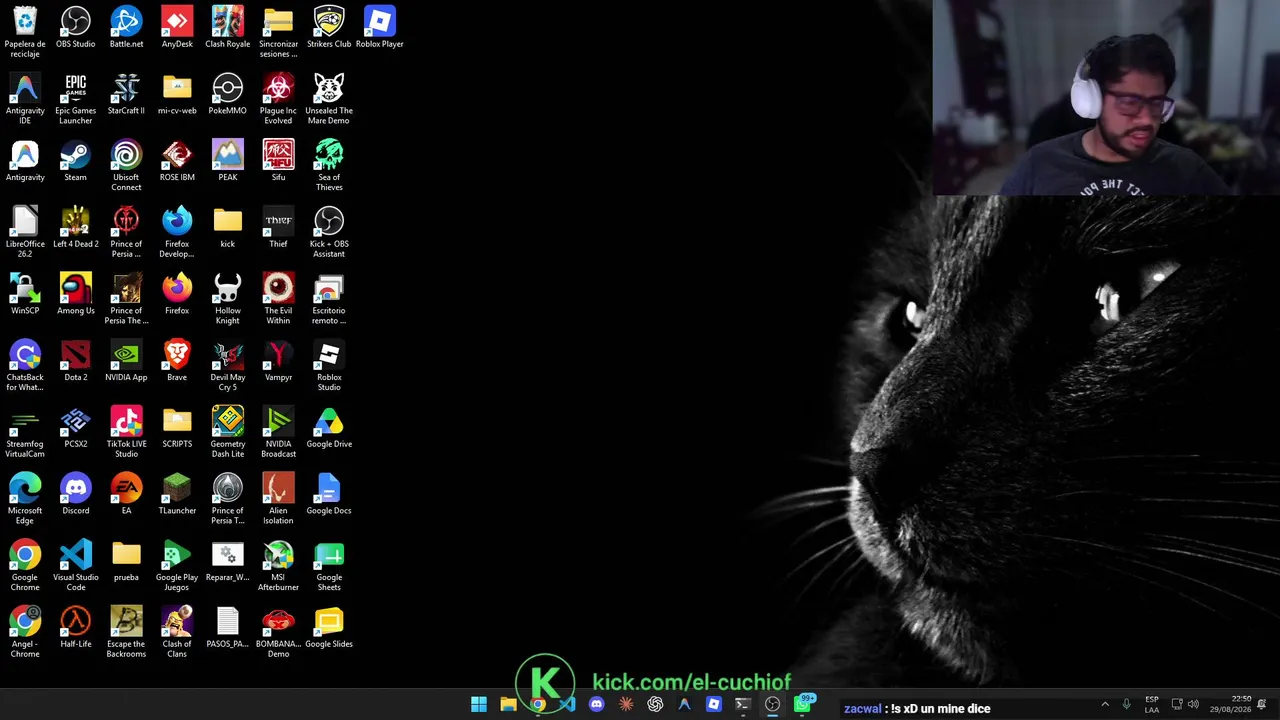The width and height of the screenshot is (1280, 720).
Task: Open the Clash Royale shortcut
Action: (x=228, y=28)
